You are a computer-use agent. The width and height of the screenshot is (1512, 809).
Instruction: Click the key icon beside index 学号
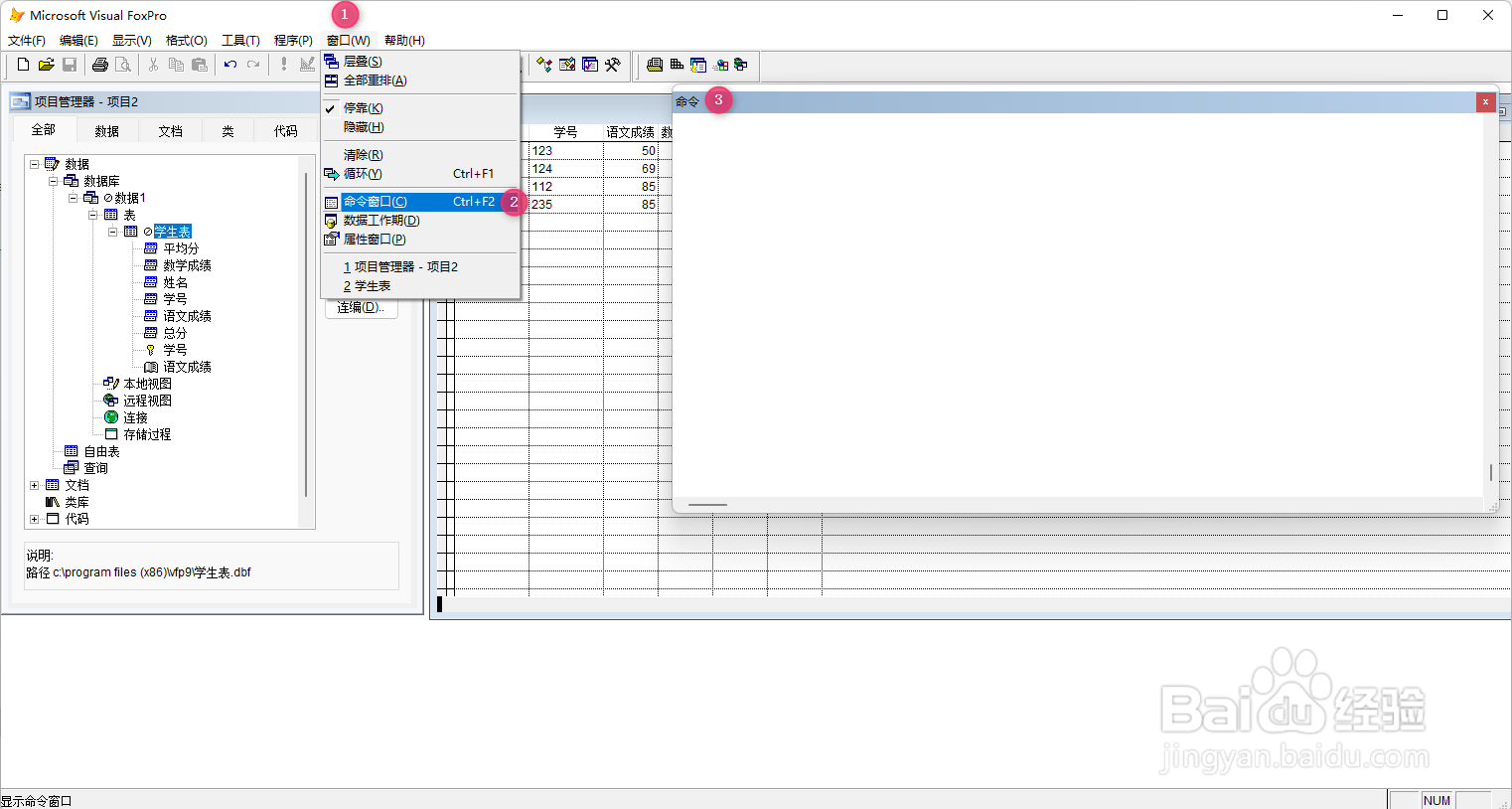pyautogui.click(x=151, y=350)
